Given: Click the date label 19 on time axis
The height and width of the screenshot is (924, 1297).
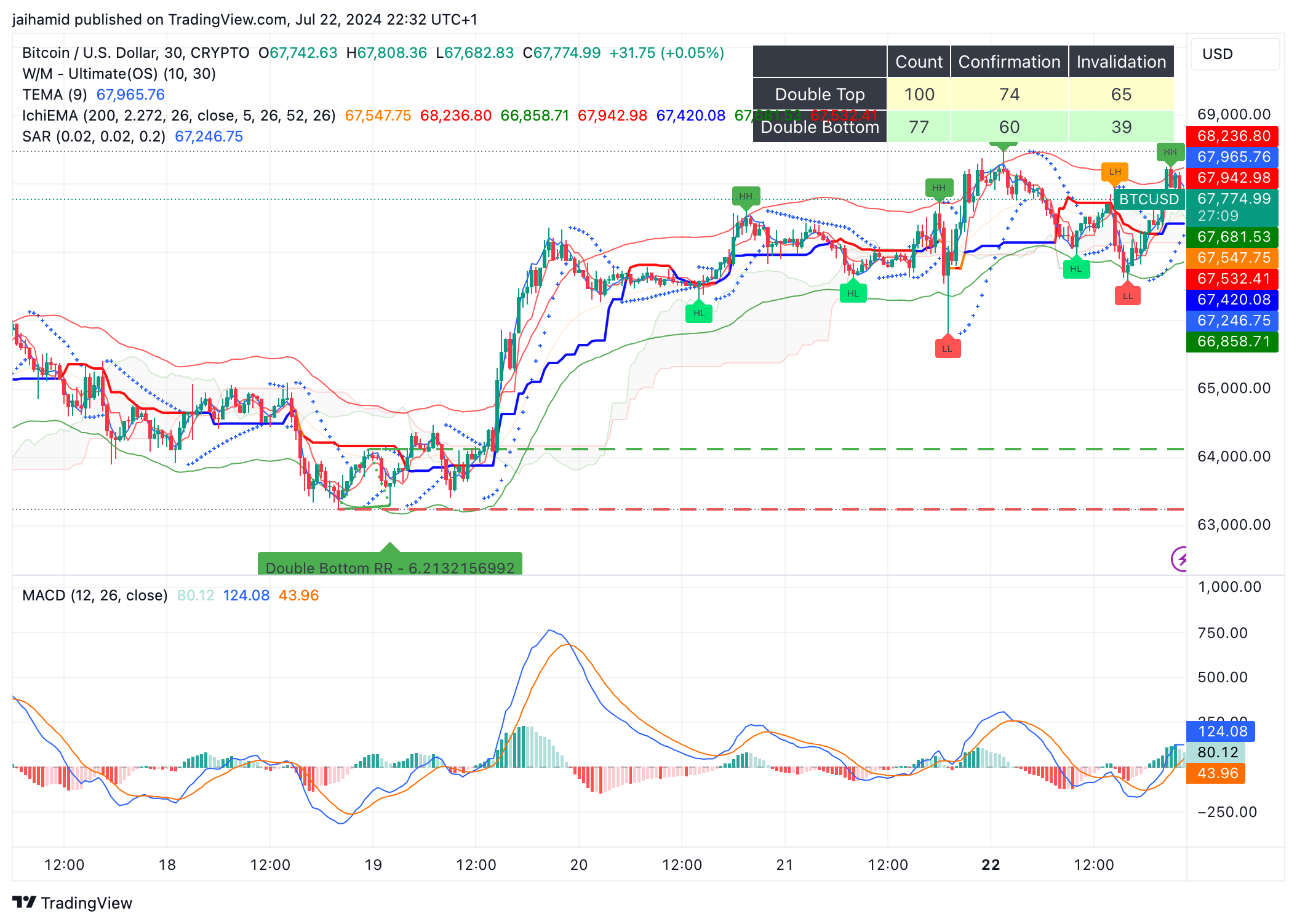Looking at the screenshot, I should click(x=373, y=865).
